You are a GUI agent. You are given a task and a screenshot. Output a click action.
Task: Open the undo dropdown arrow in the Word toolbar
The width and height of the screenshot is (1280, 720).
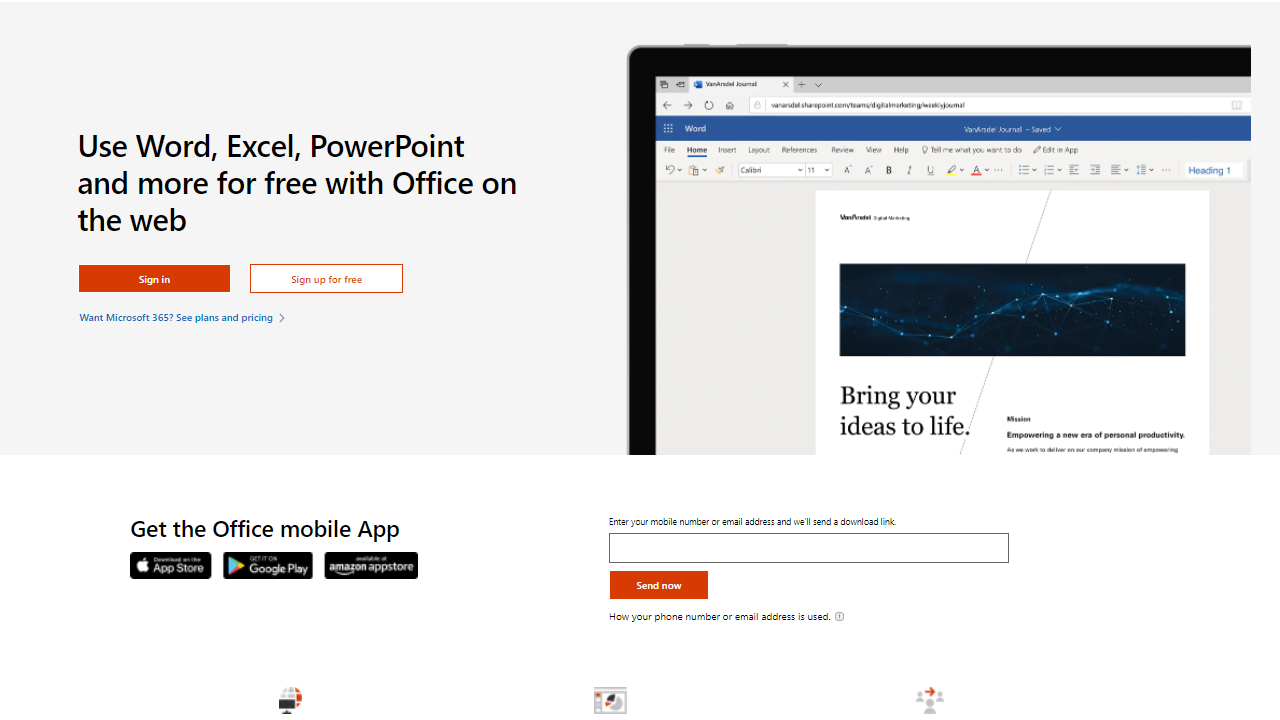click(x=679, y=170)
